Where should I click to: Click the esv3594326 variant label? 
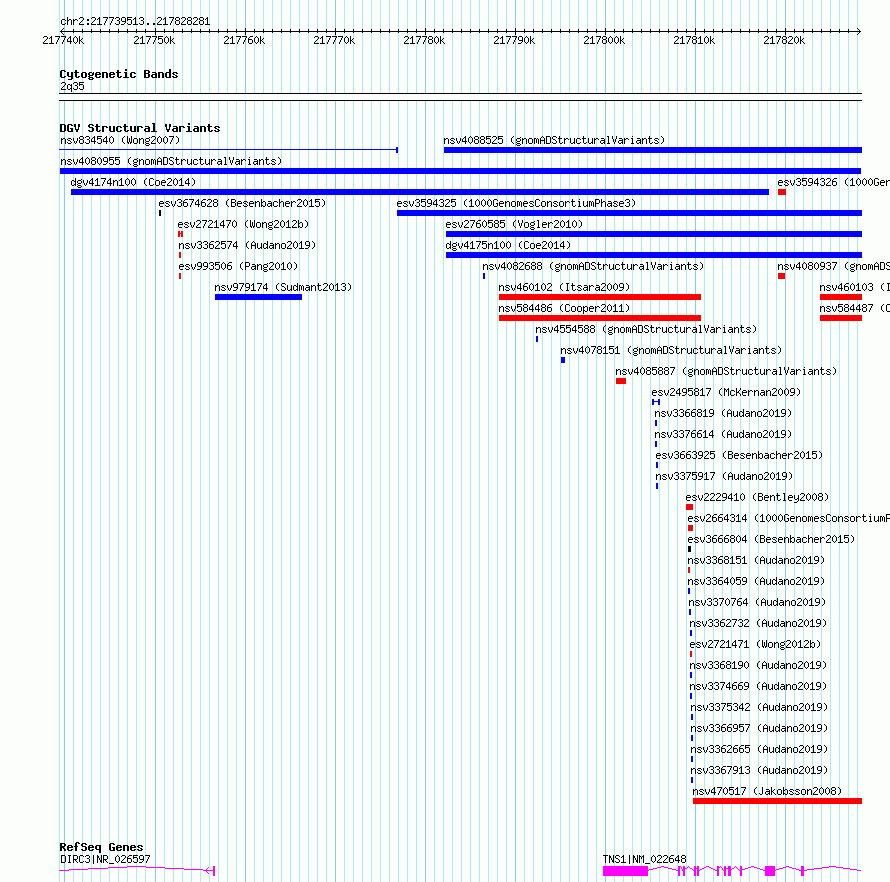(x=833, y=182)
